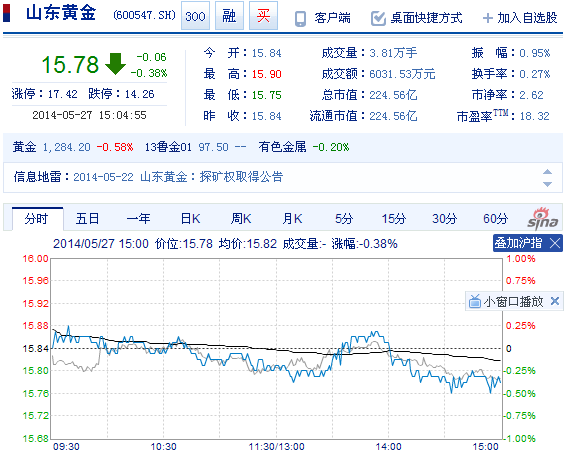Click the Sina logo icon
The height and width of the screenshot is (454, 564).
[x=543, y=218]
